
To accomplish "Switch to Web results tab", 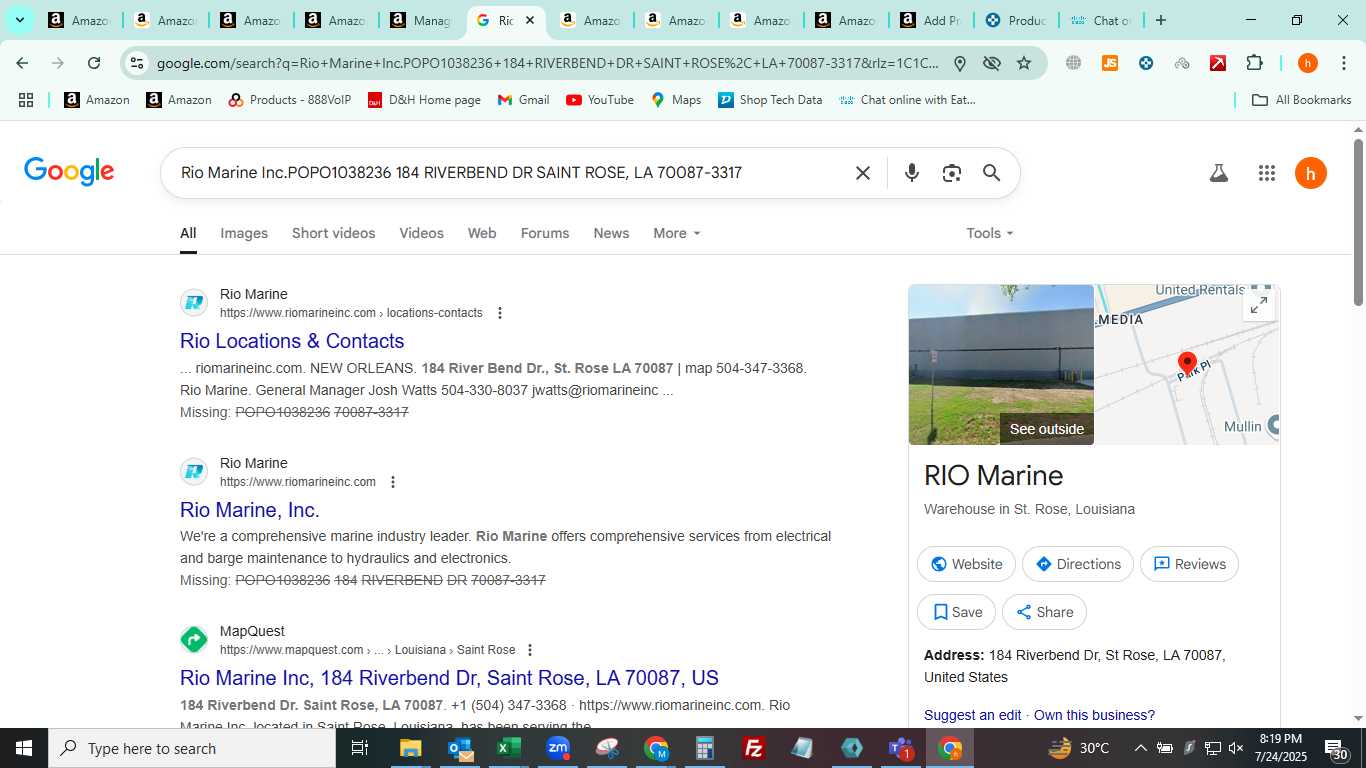I will pyautogui.click(x=482, y=233).
